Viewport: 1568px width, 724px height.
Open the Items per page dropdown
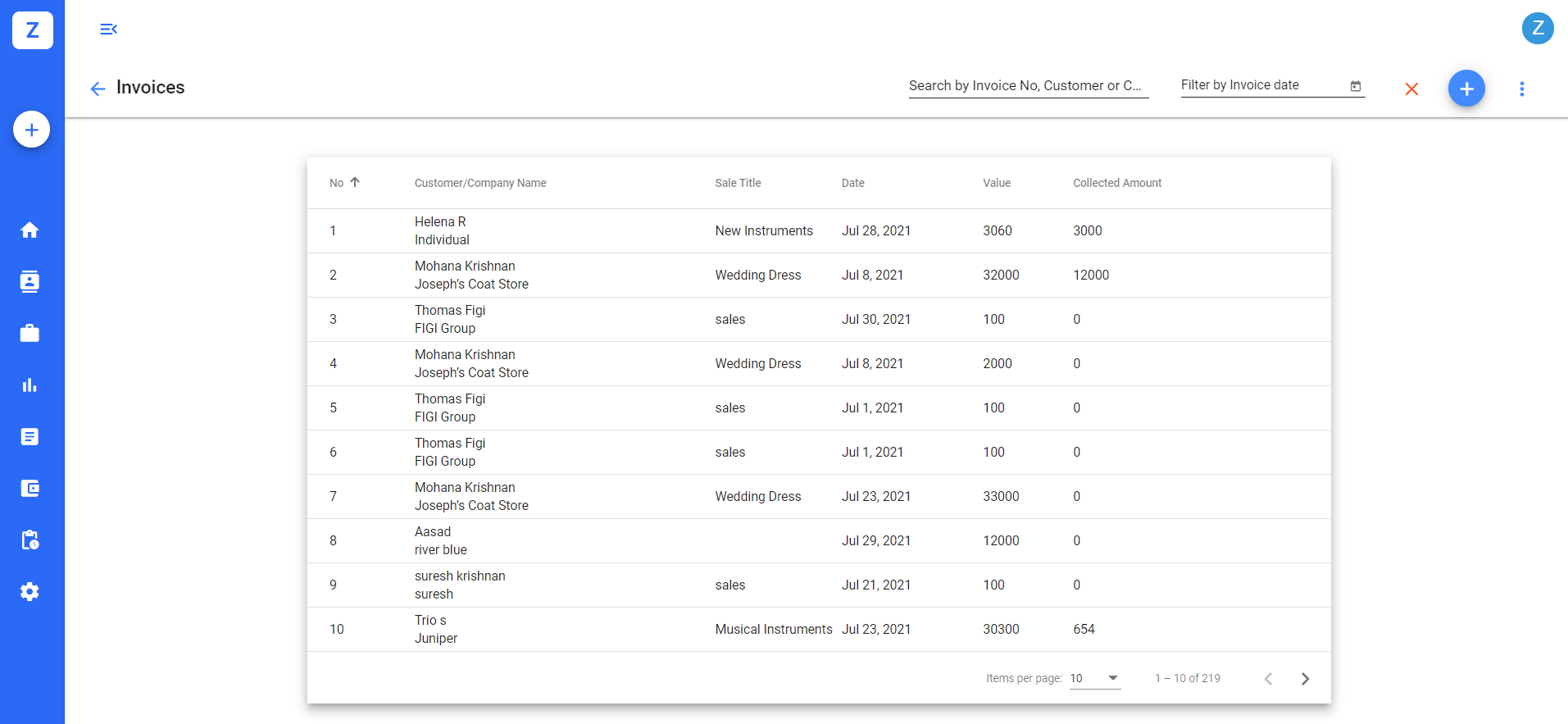tap(1095, 678)
